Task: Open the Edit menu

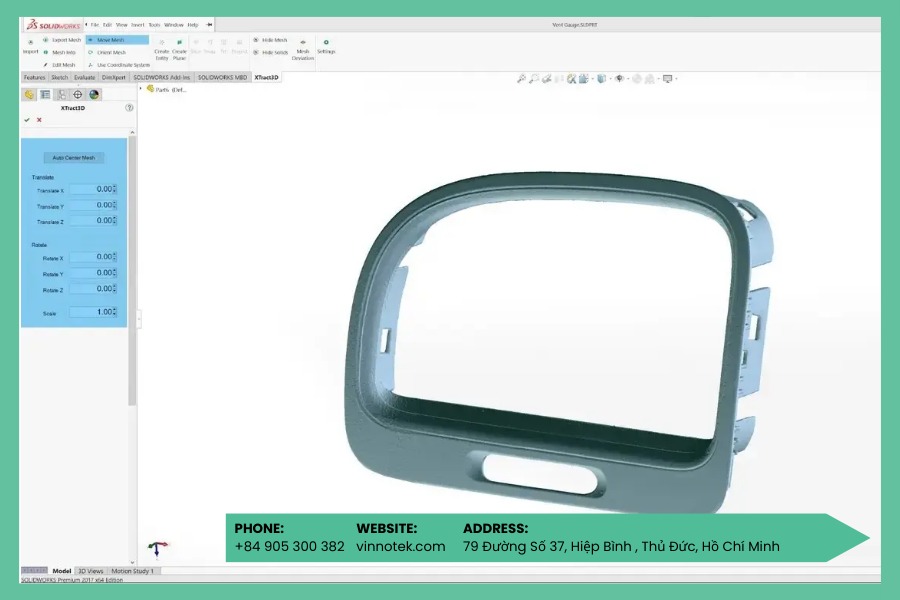Action: click(x=107, y=25)
